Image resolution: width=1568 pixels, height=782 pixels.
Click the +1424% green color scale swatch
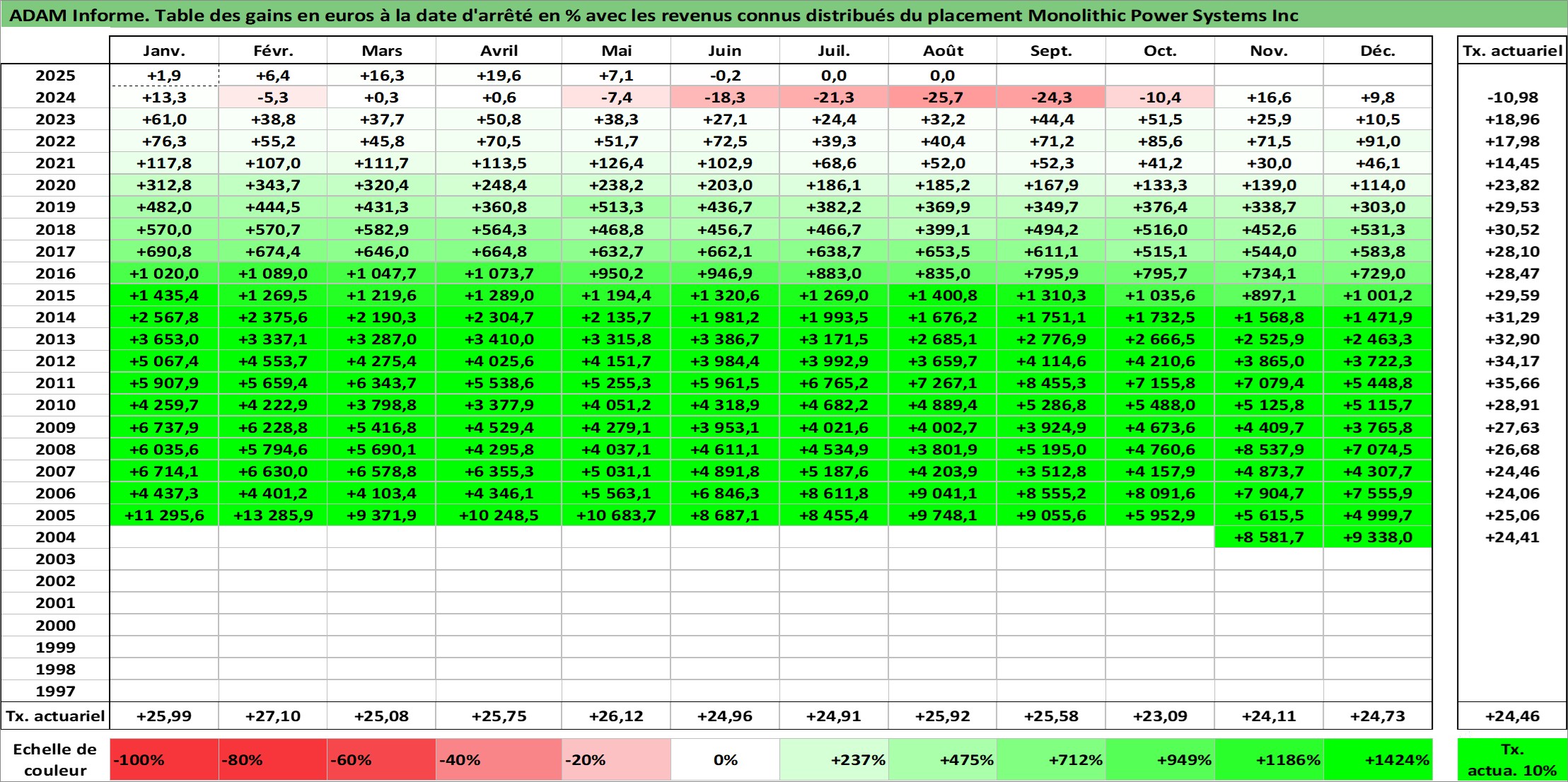pyautogui.click(x=1378, y=760)
